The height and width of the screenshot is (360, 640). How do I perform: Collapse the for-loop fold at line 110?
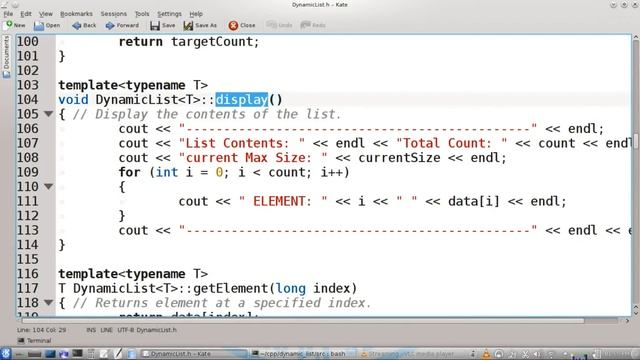coord(49,187)
